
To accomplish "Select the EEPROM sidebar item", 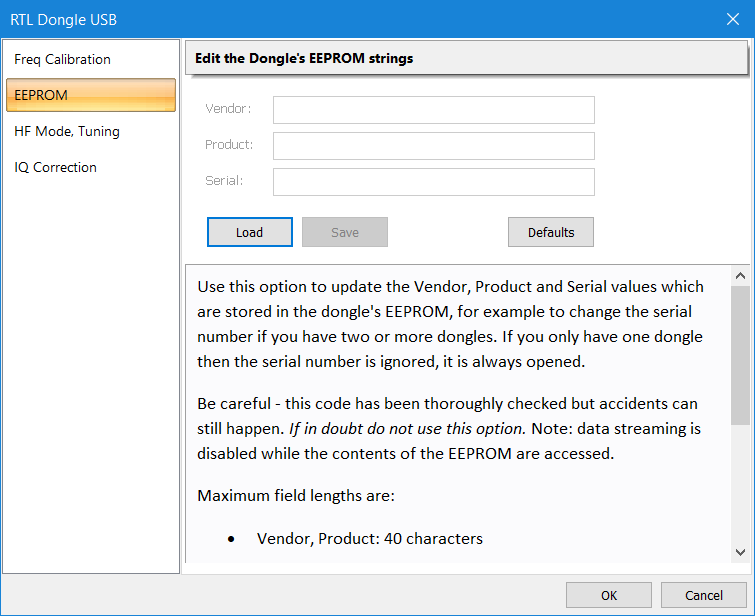I will tap(90, 95).
